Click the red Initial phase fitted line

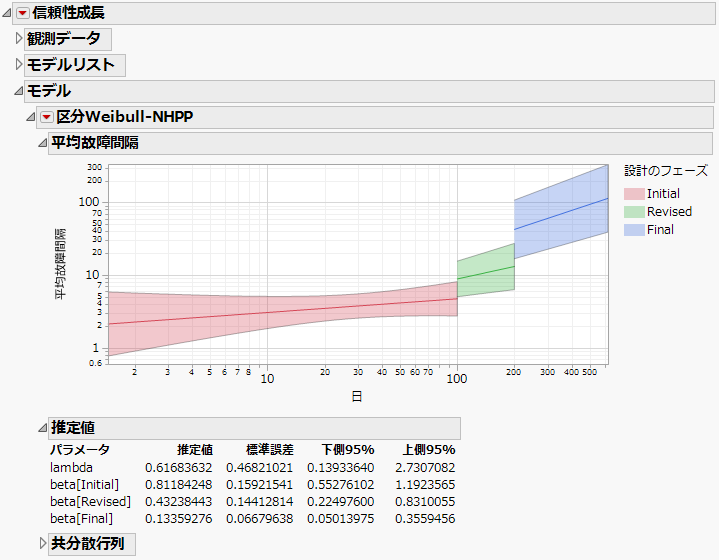284,310
